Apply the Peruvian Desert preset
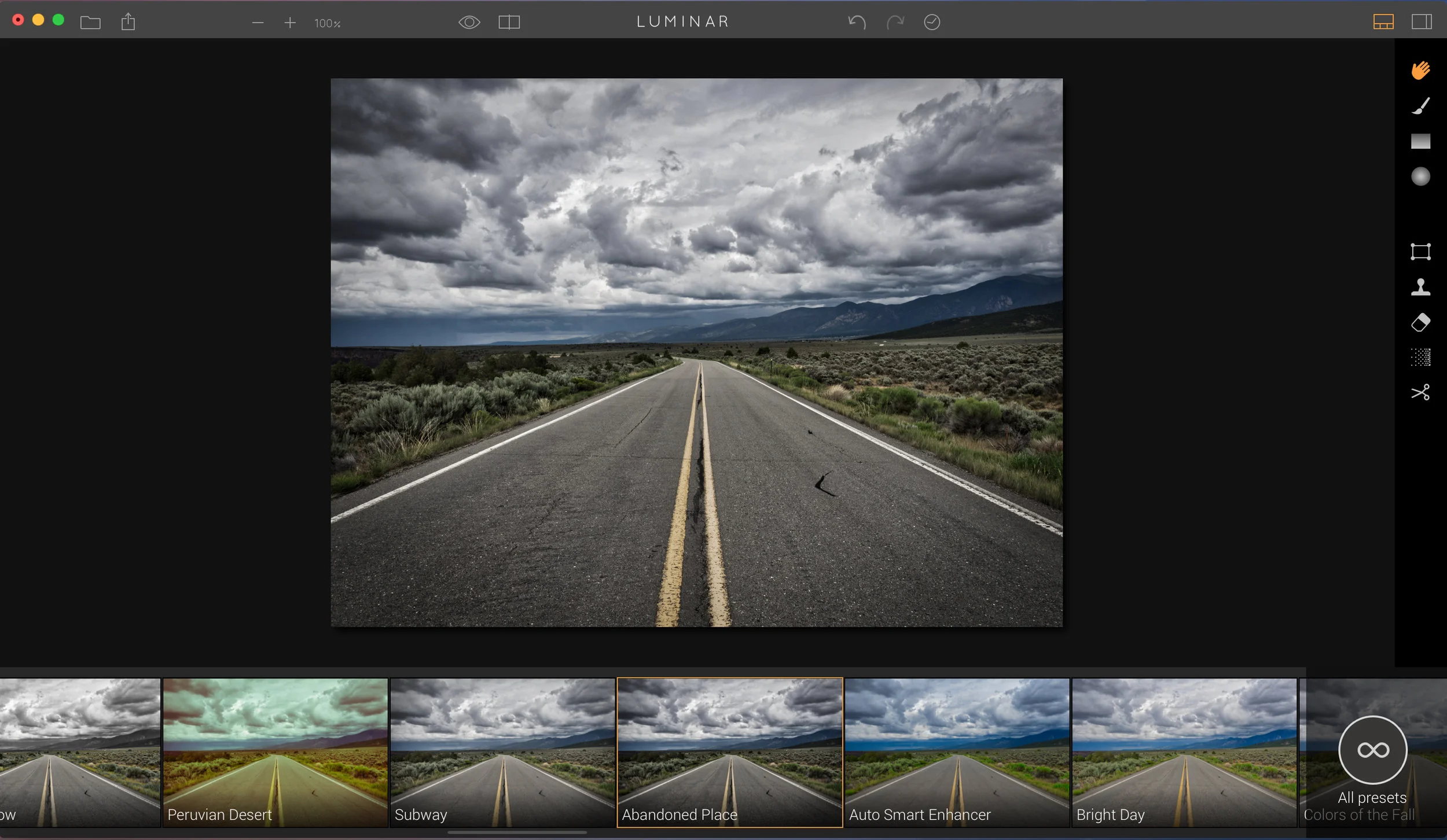This screenshot has height=840, width=1447. pos(275,752)
